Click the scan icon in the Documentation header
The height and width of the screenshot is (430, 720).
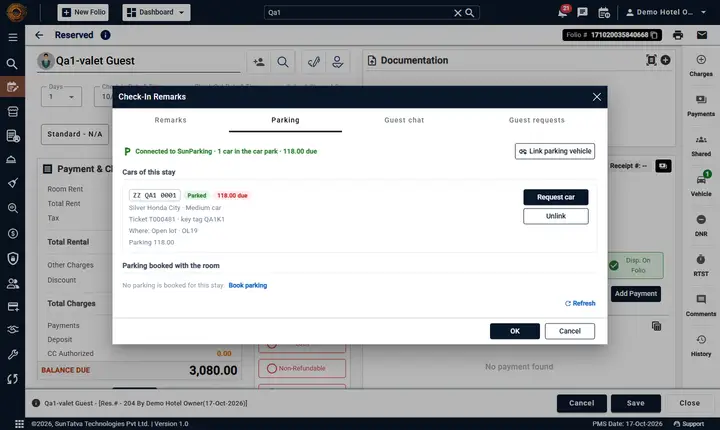pos(651,60)
